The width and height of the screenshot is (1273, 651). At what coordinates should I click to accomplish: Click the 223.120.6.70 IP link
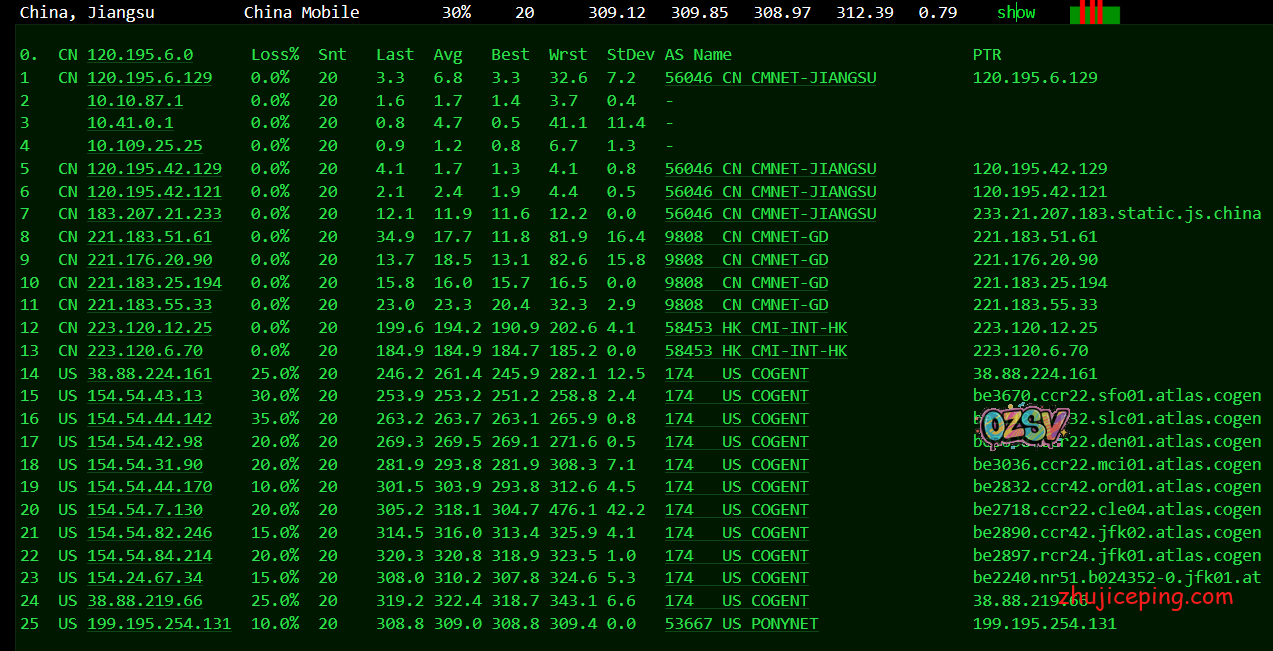[x=145, y=351]
